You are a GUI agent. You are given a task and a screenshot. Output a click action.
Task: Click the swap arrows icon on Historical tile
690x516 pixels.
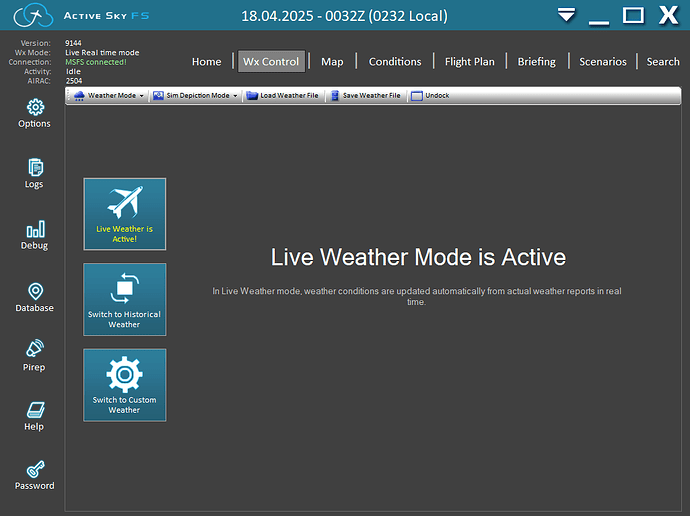click(125, 288)
